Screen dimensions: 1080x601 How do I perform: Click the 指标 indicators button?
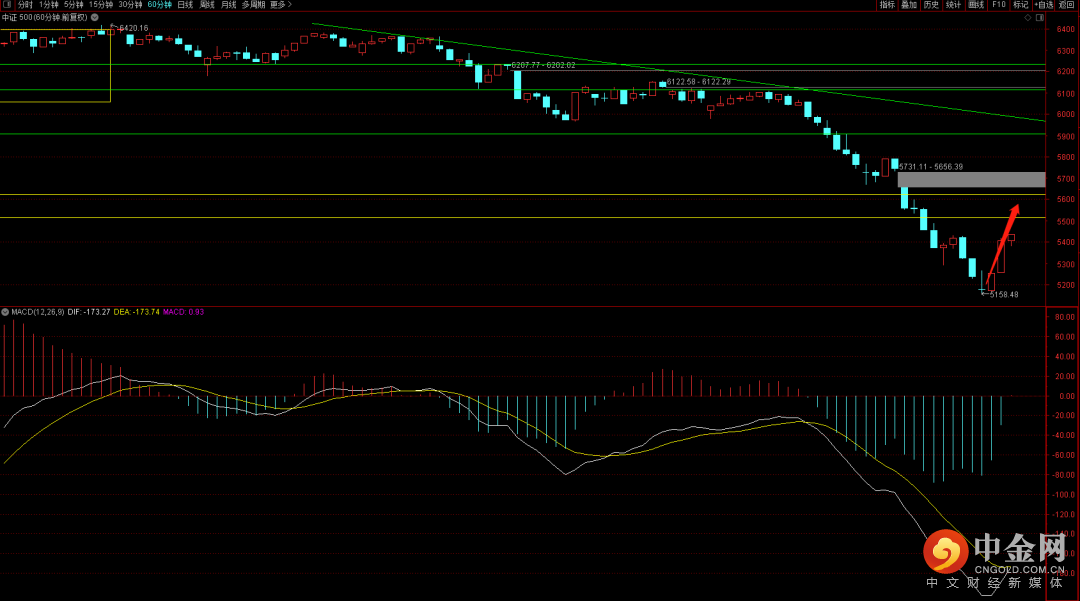pos(887,5)
